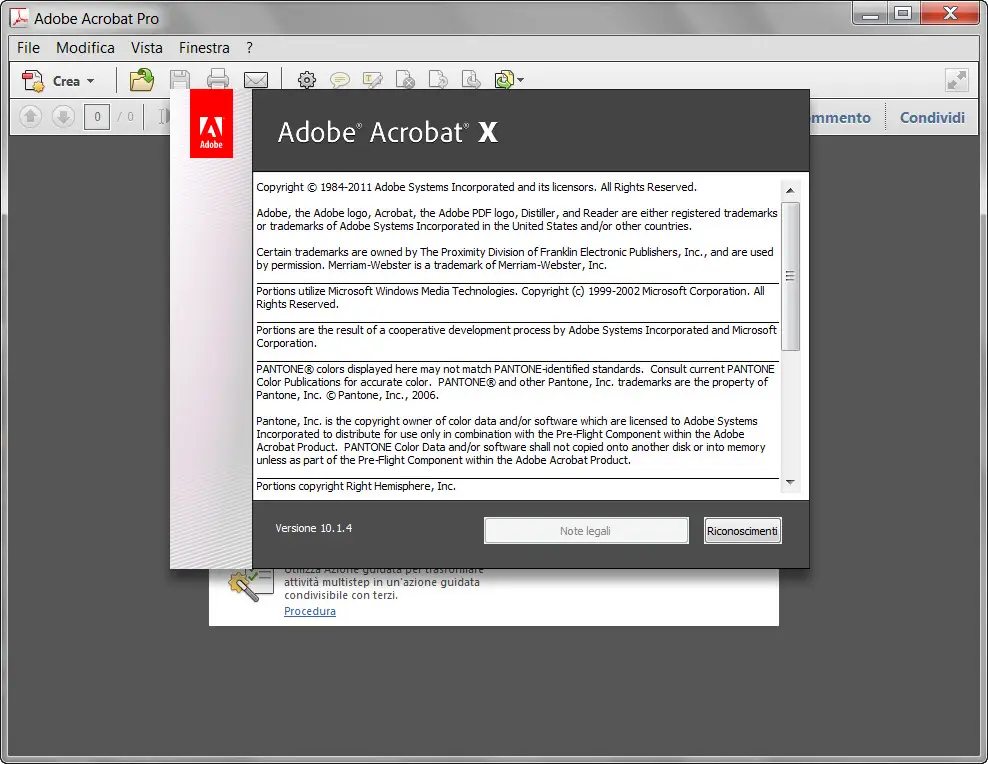The height and width of the screenshot is (764, 988).
Task: Select the sticky note comment icon
Action: pos(340,80)
